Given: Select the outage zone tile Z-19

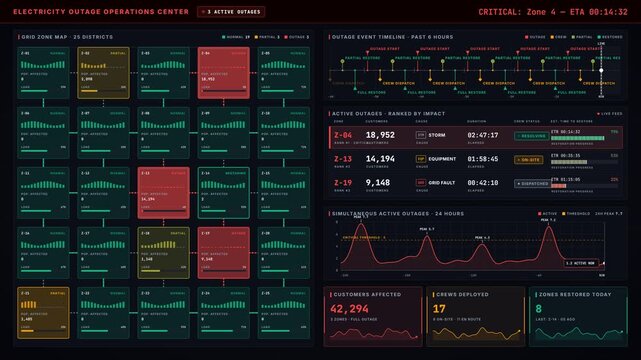Looking at the screenshot, I should coord(224,253).
